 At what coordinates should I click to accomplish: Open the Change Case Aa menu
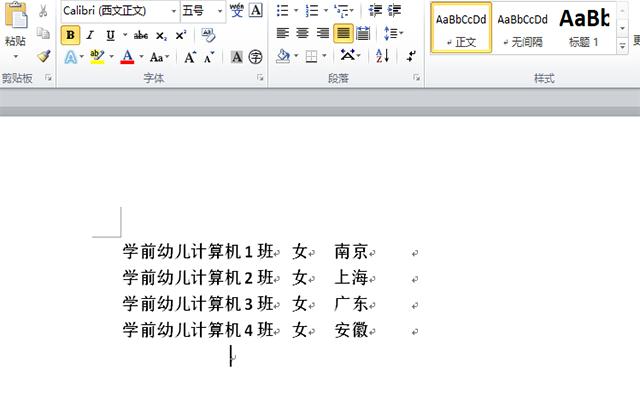pyautogui.click(x=159, y=57)
